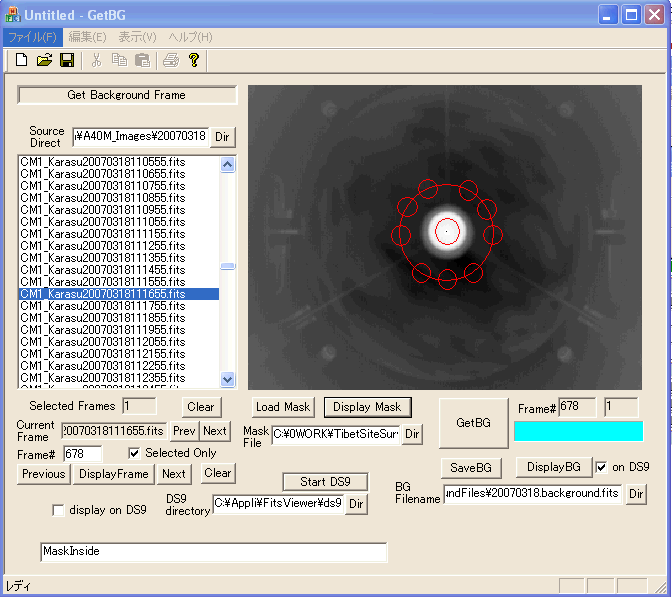The height and width of the screenshot is (597, 672).
Task: Click the New document toolbar icon
Action: [x=21, y=60]
